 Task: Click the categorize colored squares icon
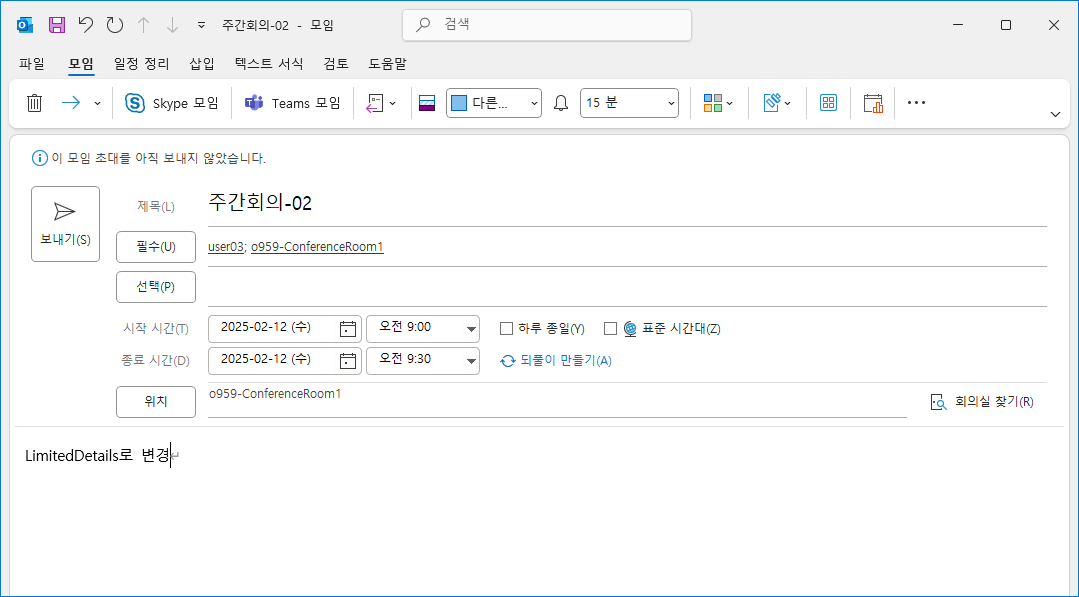[x=712, y=103]
